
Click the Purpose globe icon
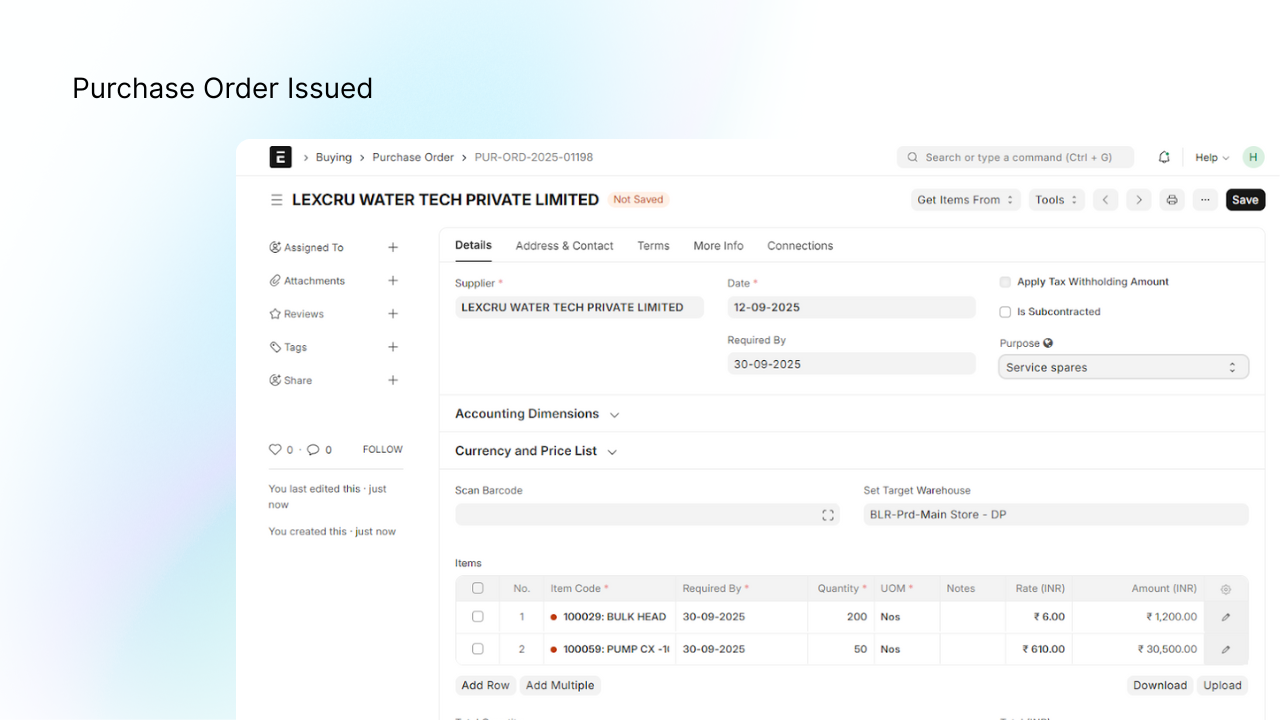tap(1048, 343)
